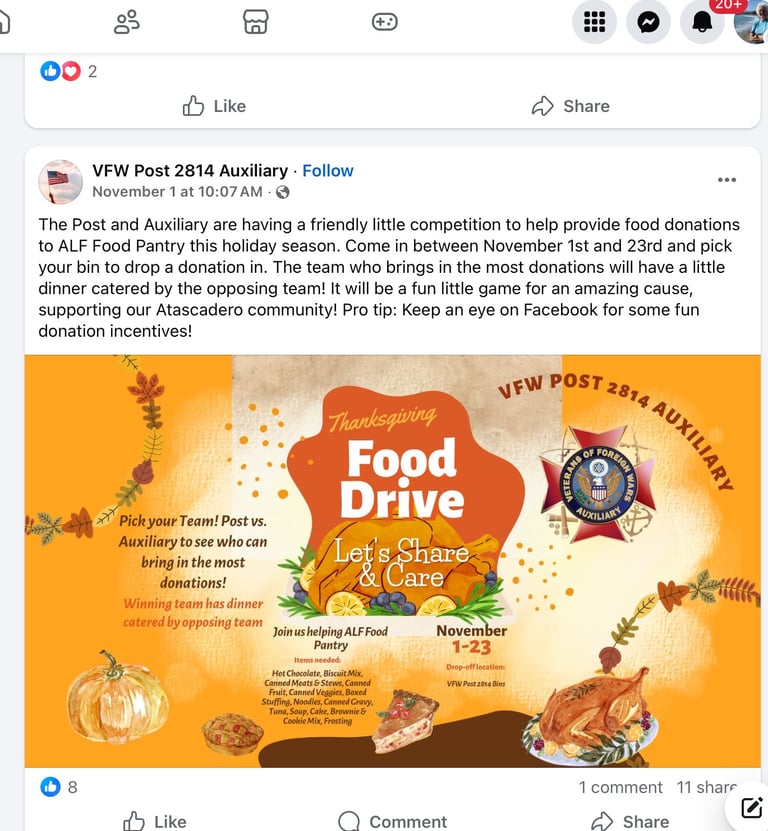Open the Thanksgiving Food Drive flyer image
768x831 pixels.
click(x=392, y=561)
